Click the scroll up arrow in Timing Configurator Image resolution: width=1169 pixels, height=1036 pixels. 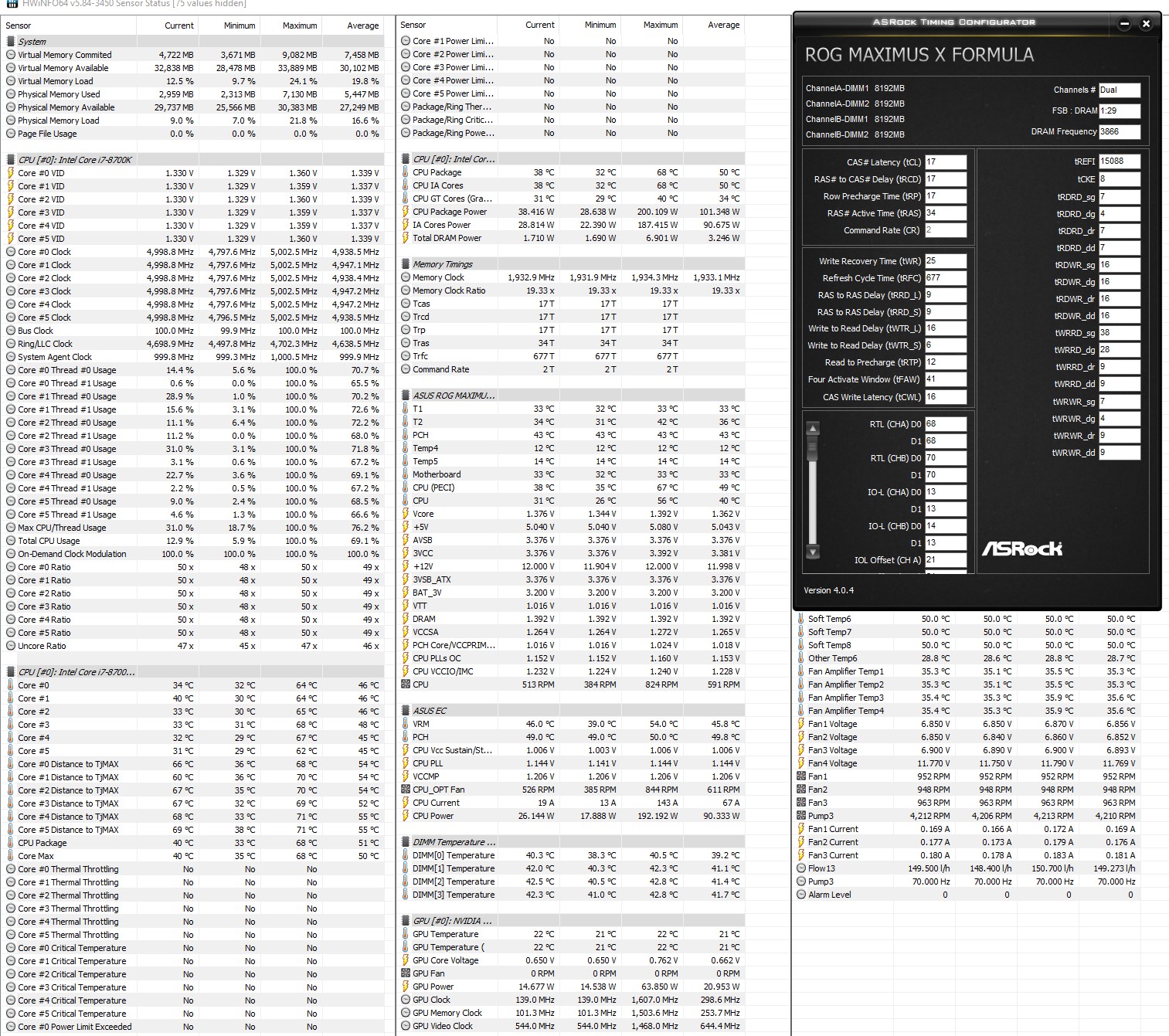point(812,428)
